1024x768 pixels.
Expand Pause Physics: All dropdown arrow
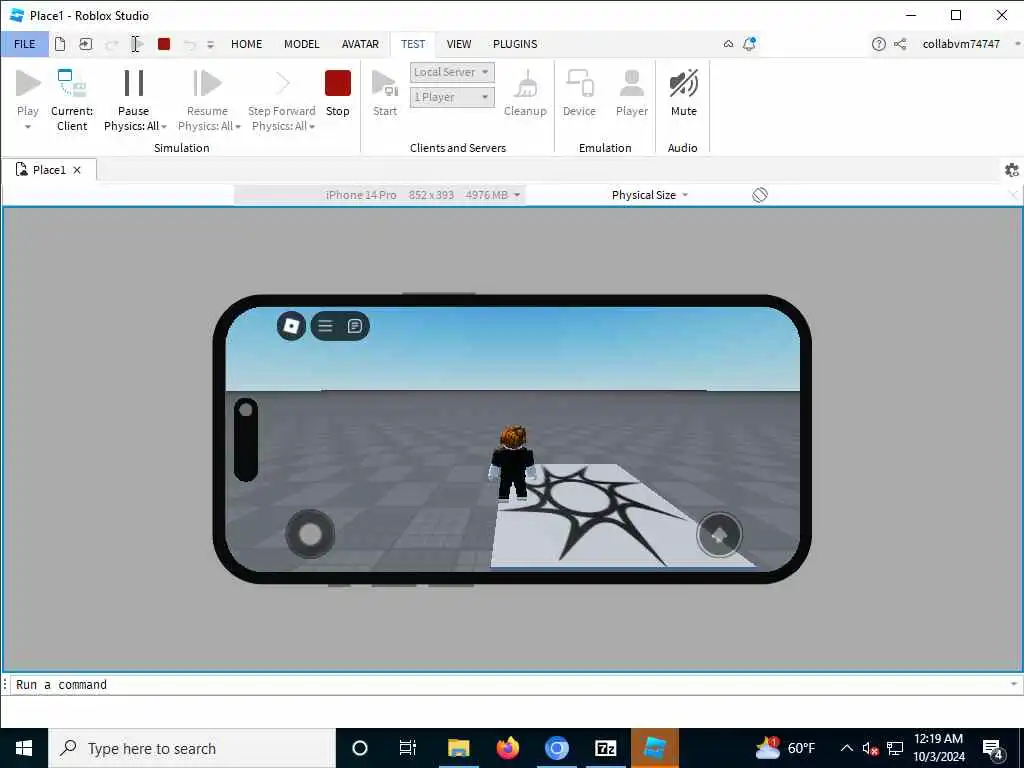(164, 127)
